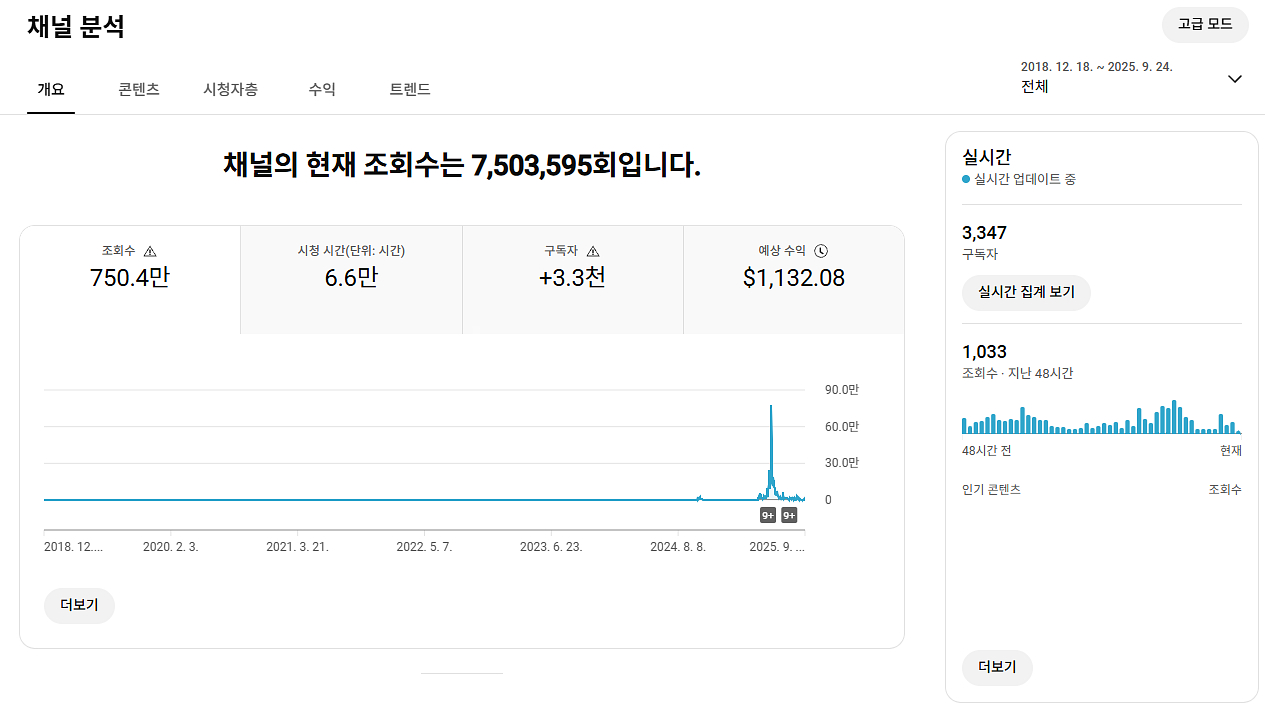The width and height of the screenshot is (1265, 710).
Task: Click the warning triangle next to 구독자
Action: 593,252
